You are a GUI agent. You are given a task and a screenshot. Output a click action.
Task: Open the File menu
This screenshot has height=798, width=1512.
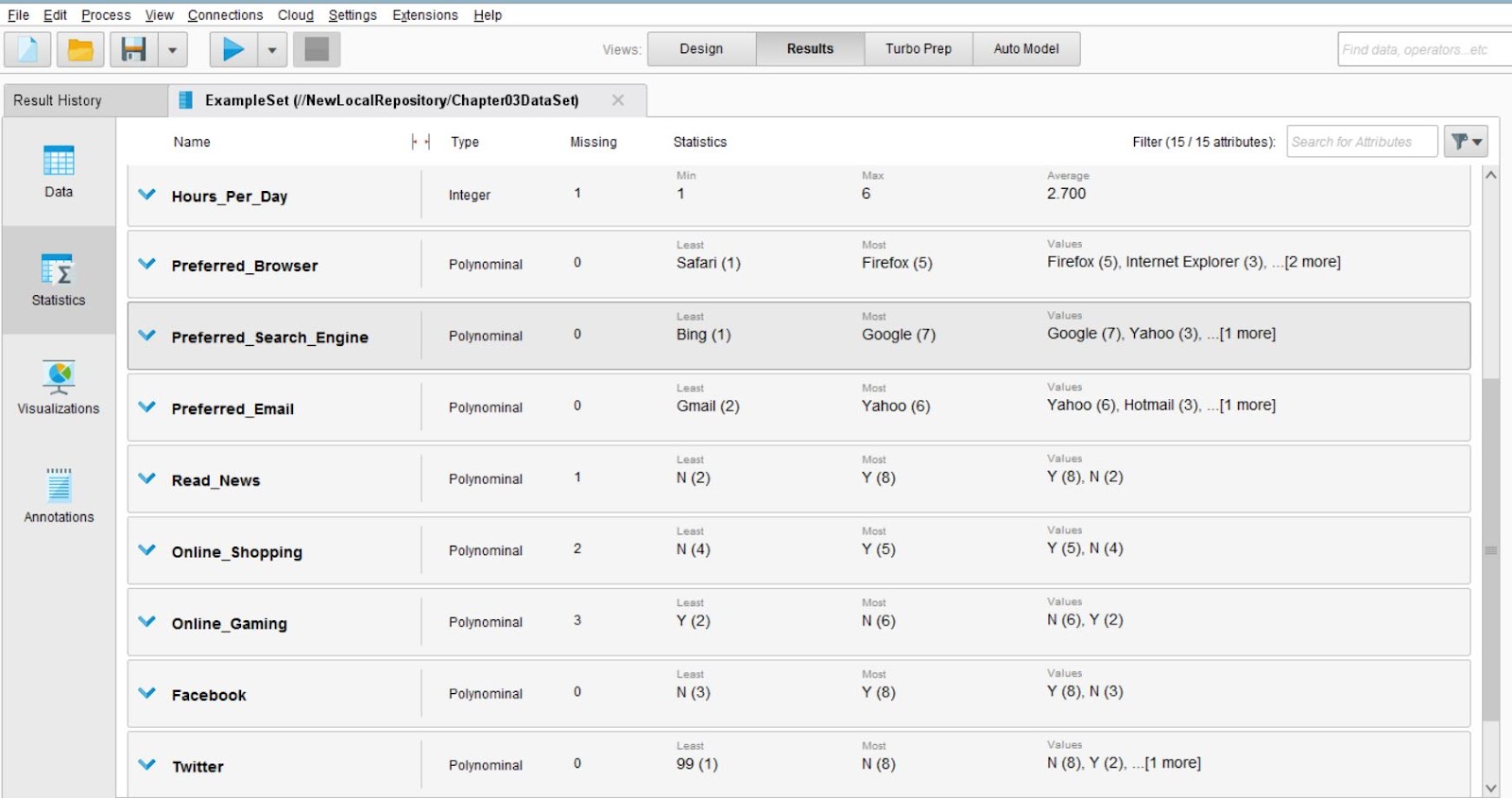[18, 15]
